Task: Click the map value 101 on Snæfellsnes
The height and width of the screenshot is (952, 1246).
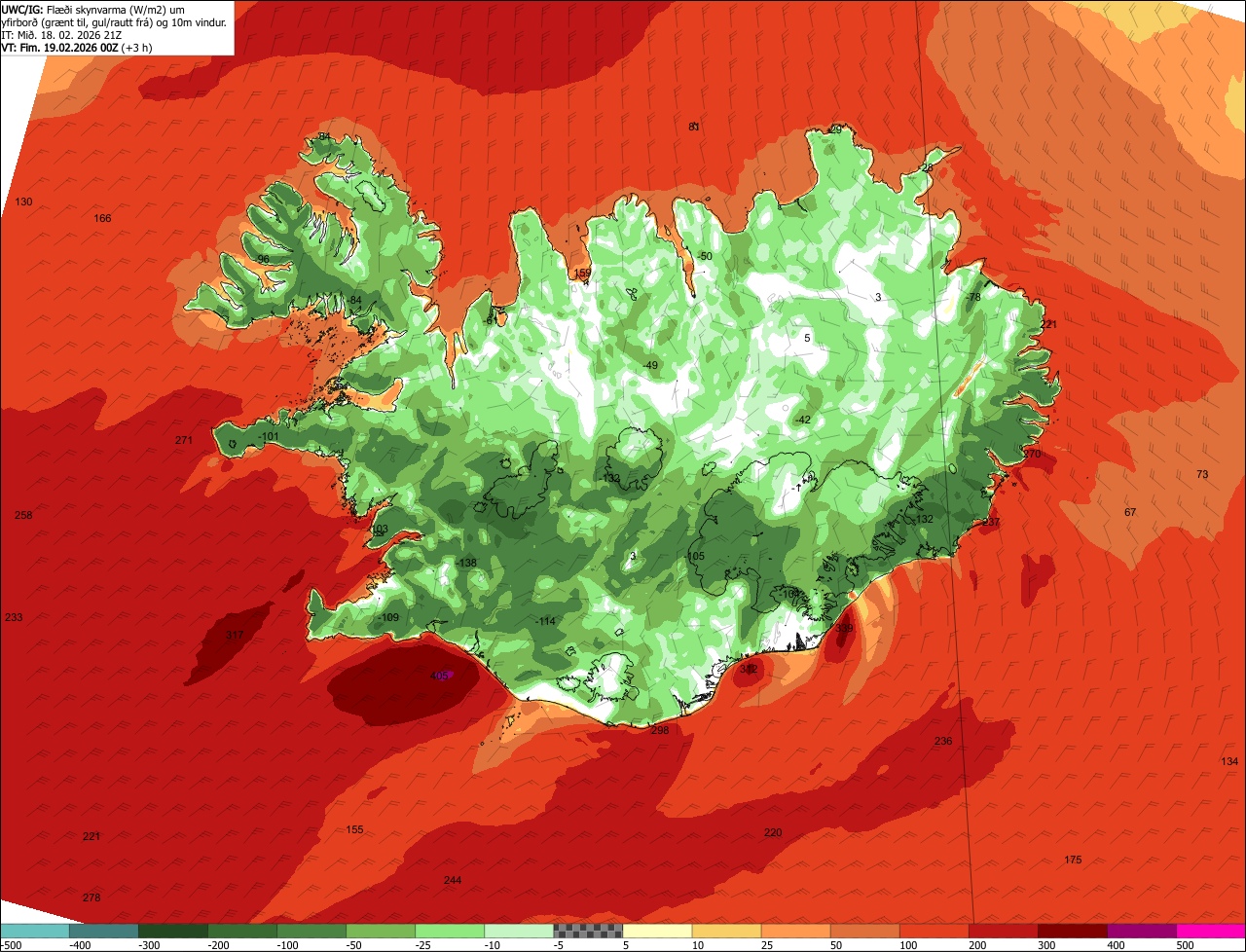Action: (x=270, y=436)
